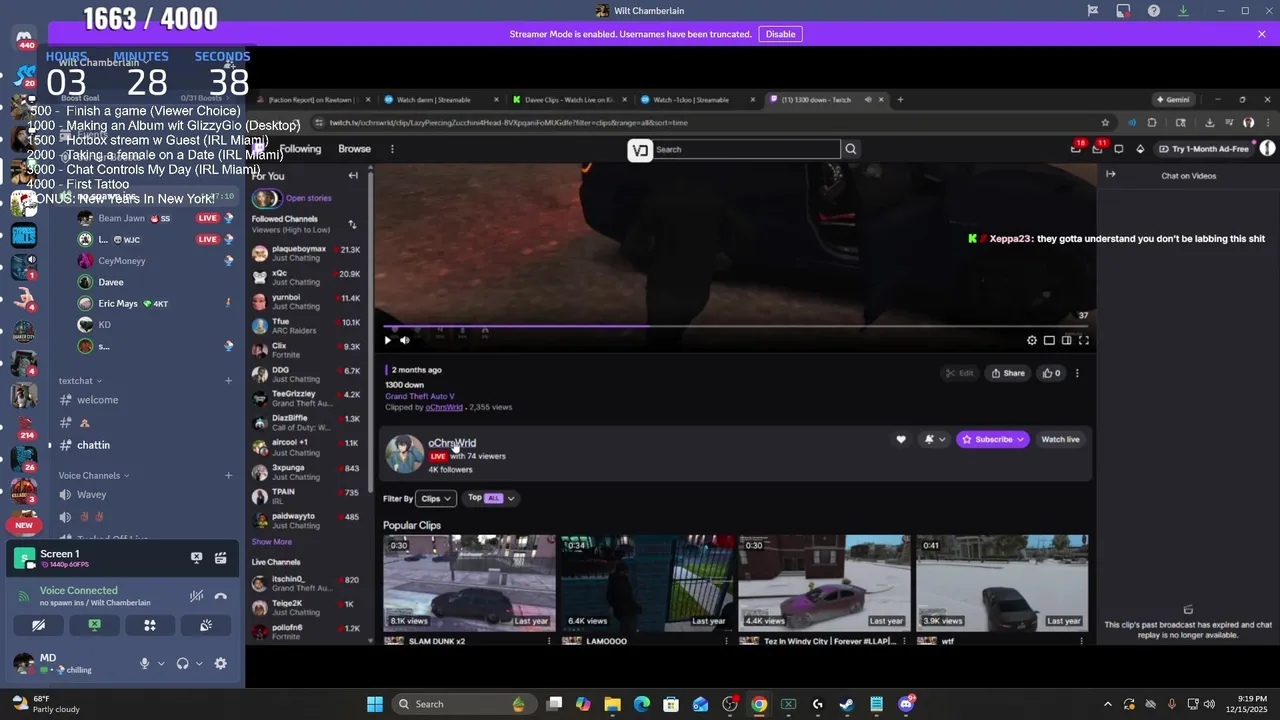
Task: Click the Share clip button
Action: click(x=1008, y=373)
